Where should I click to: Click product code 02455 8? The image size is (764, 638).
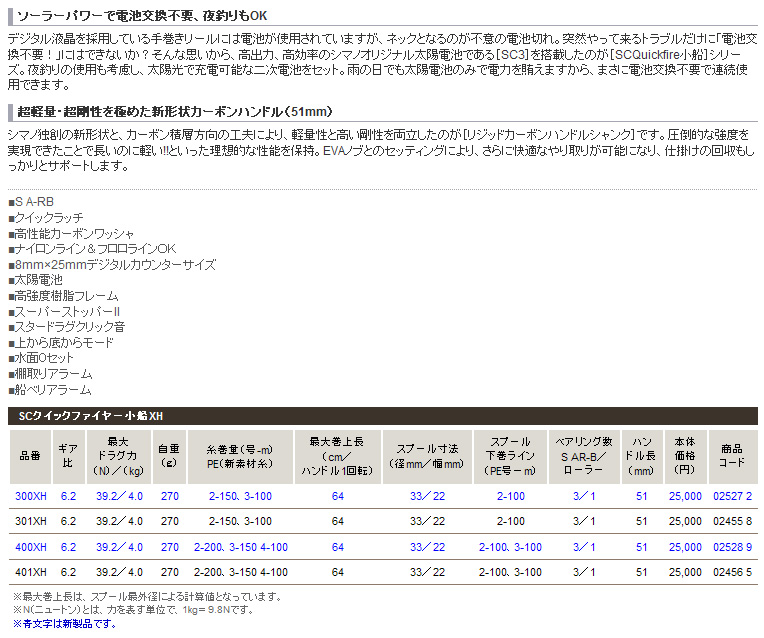click(x=732, y=522)
